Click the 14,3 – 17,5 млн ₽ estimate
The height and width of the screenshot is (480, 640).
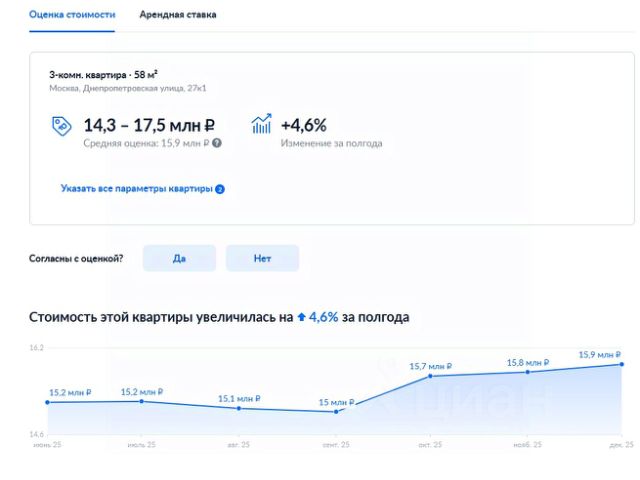[149, 125]
